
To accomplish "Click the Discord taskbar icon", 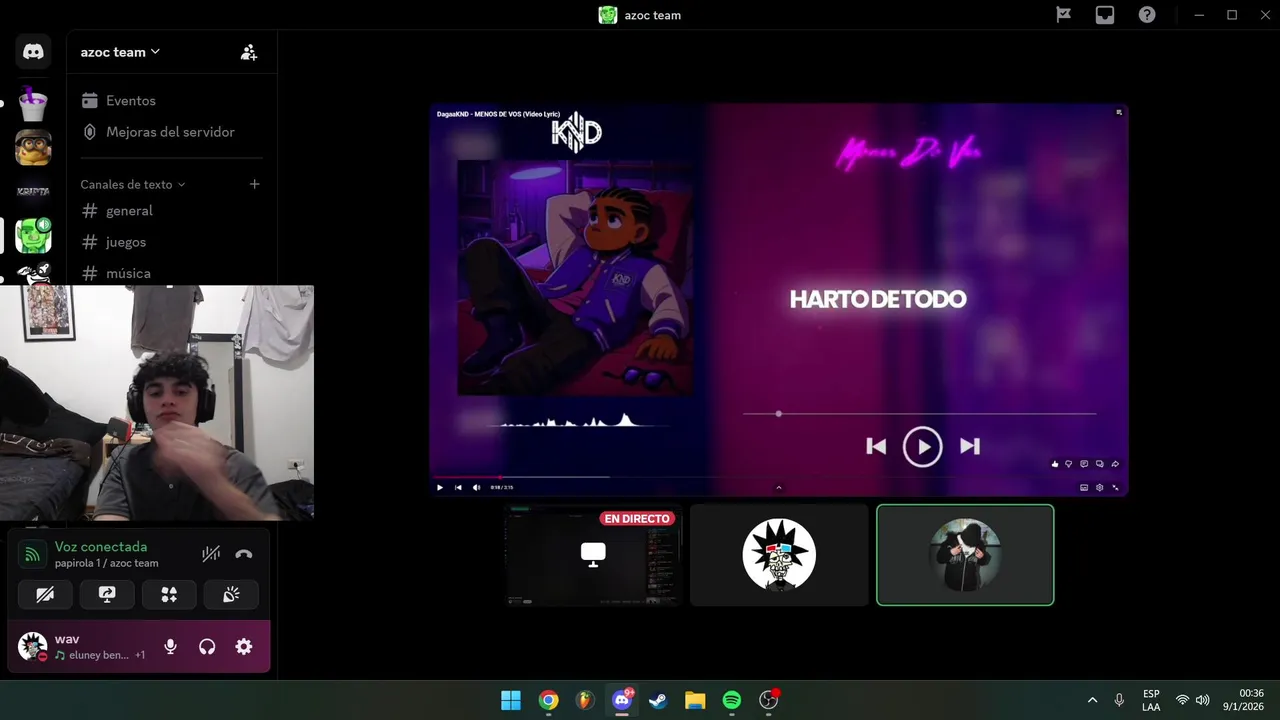I will click(x=622, y=700).
